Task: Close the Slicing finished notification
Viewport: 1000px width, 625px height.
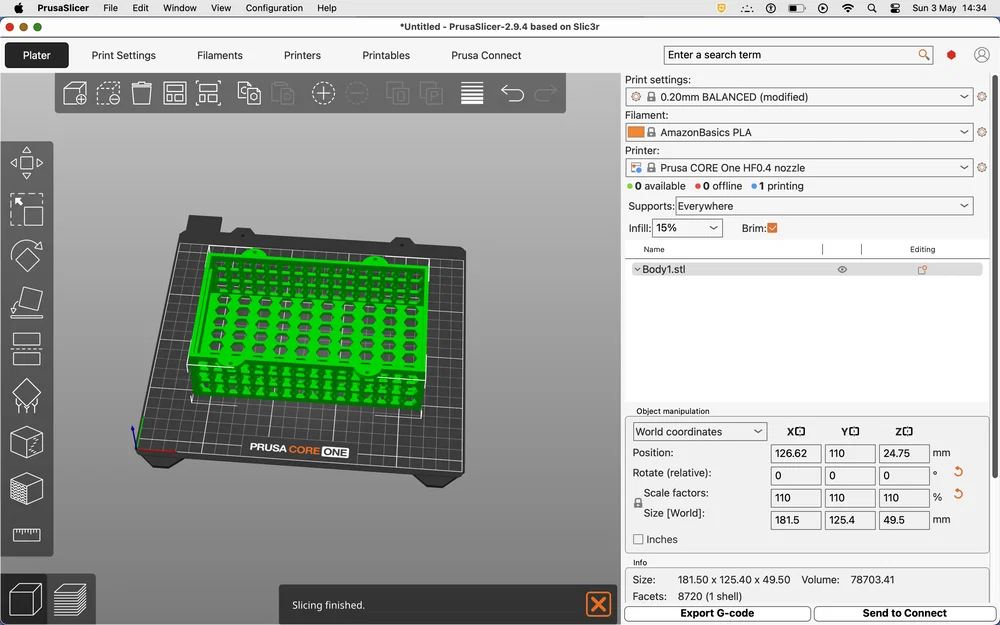Action: (598, 604)
